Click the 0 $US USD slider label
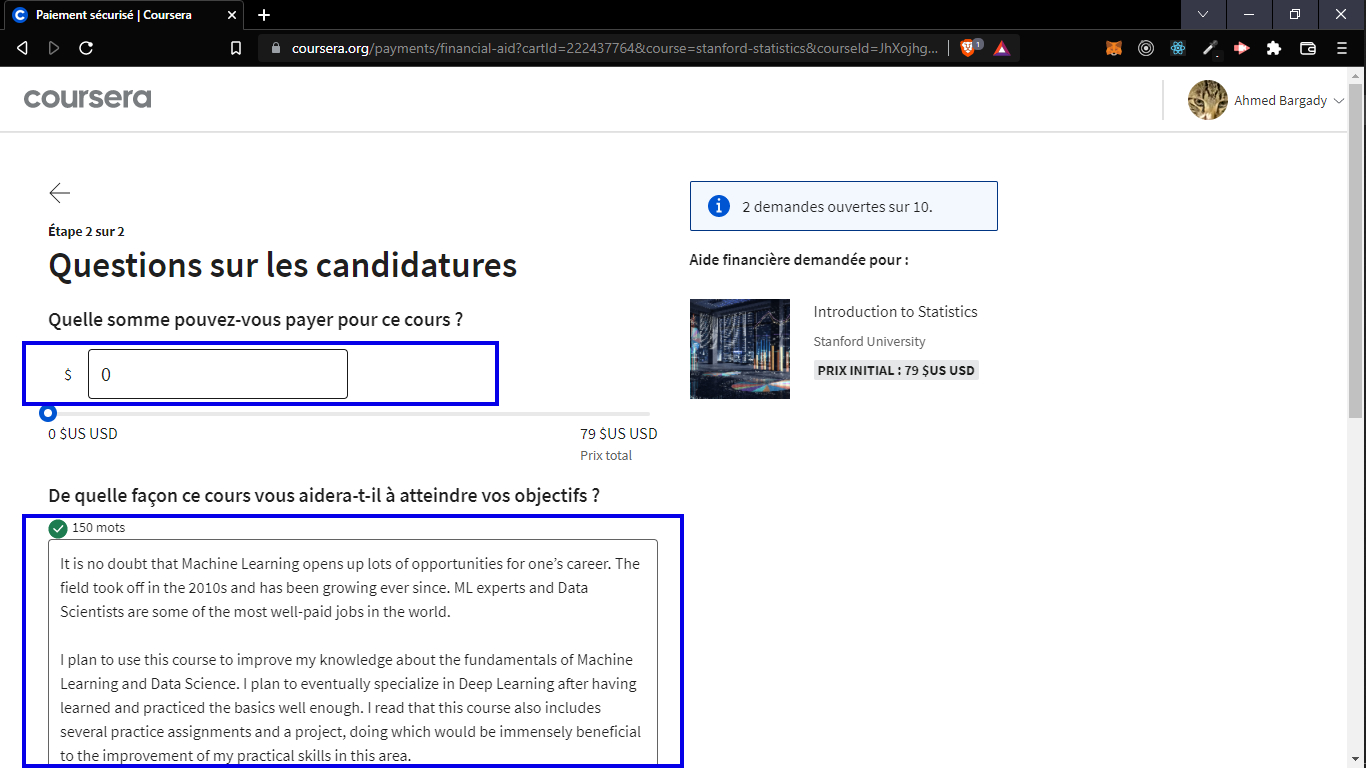 click(83, 434)
